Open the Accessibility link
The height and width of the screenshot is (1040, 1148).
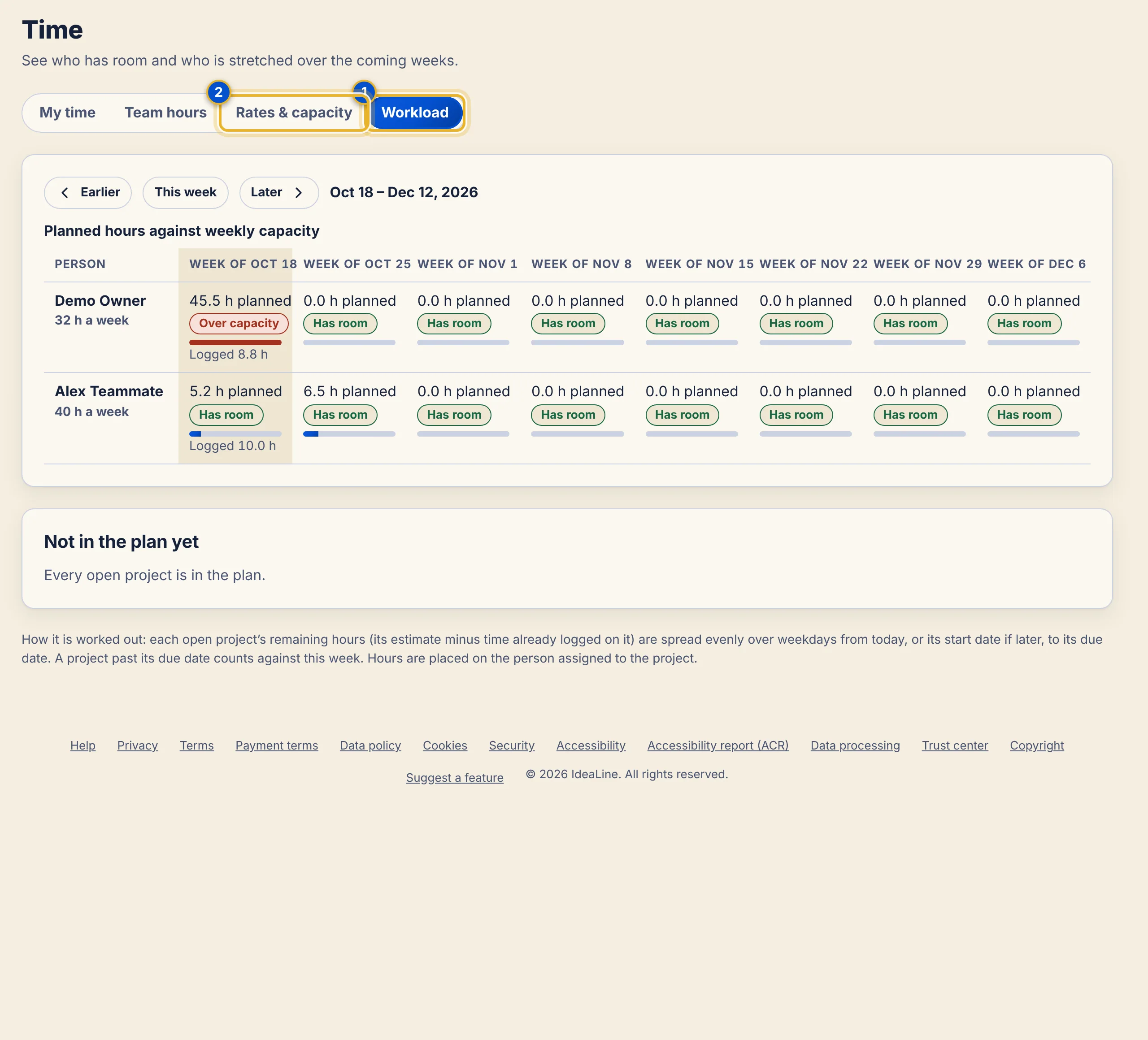click(x=591, y=745)
